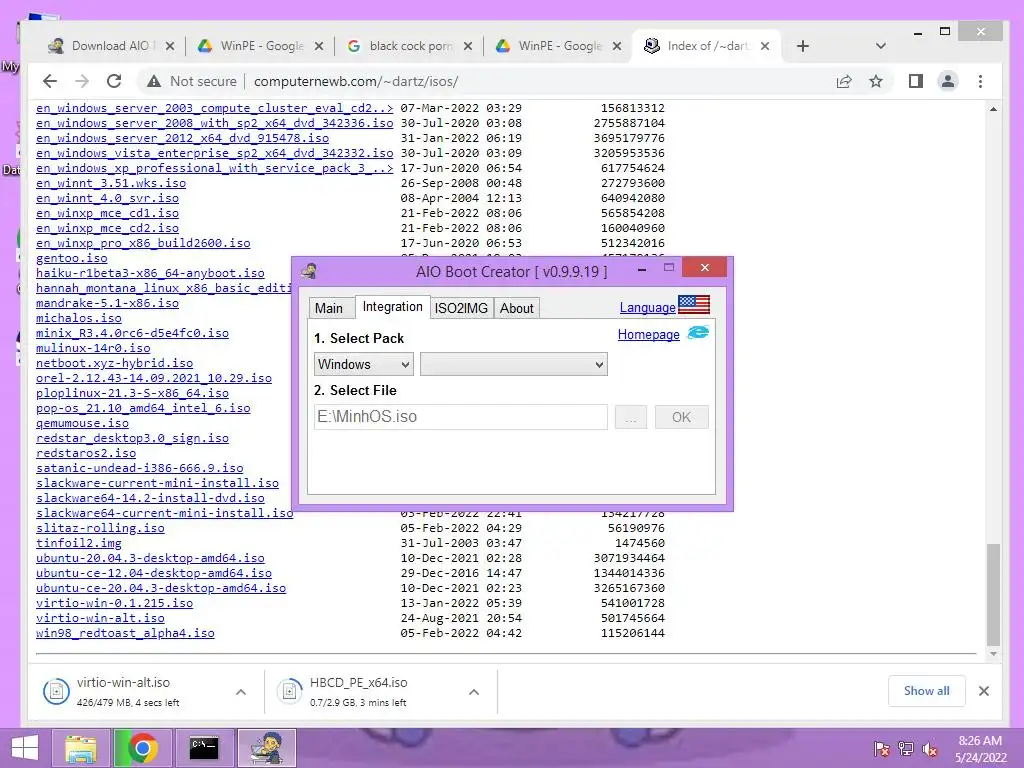
Task: Click the browse '...' button
Action: (x=631, y=417)
